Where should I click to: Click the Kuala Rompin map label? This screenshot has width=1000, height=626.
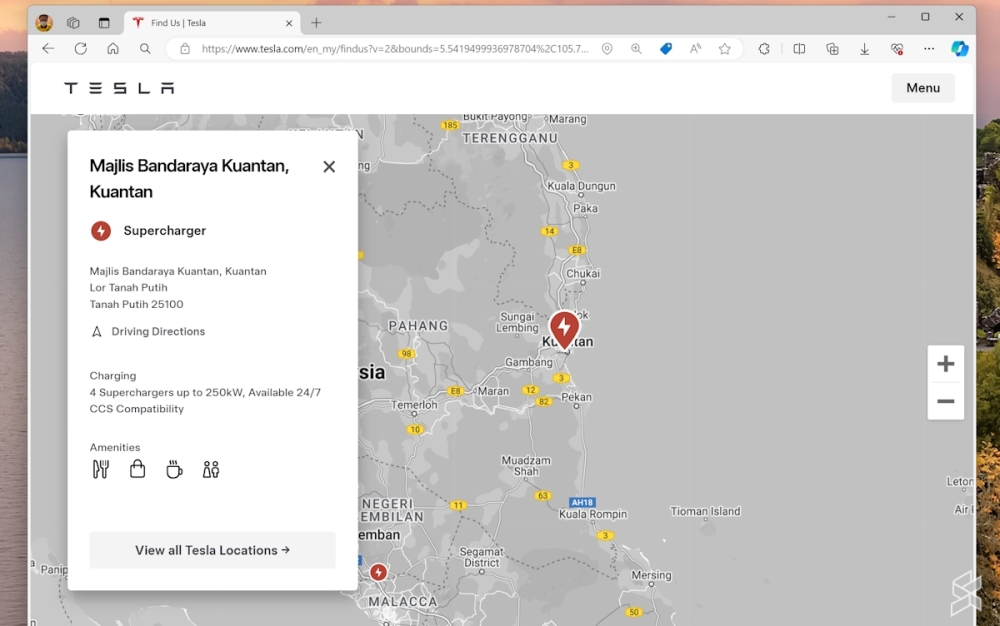[x=593, y=514]
